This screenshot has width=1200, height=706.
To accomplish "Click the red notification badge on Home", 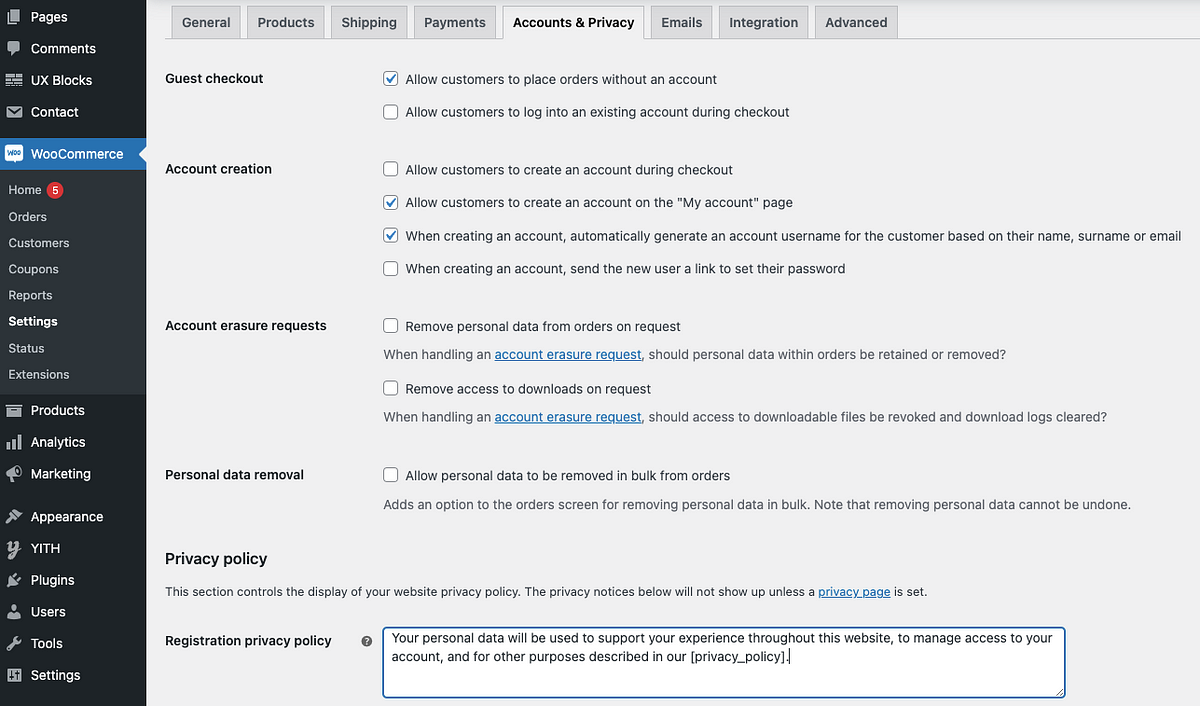I will [x=55, y=190].
